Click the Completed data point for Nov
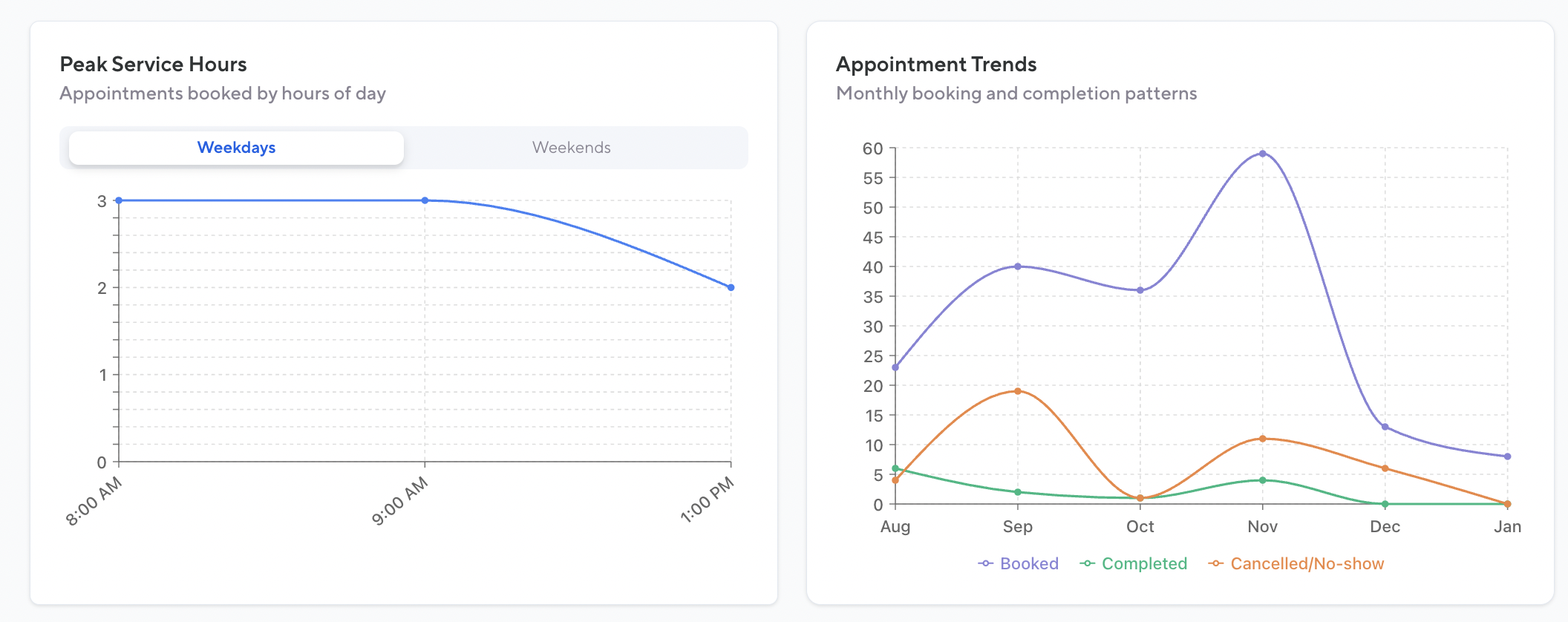1568x622 pixels. point(1262,480)
